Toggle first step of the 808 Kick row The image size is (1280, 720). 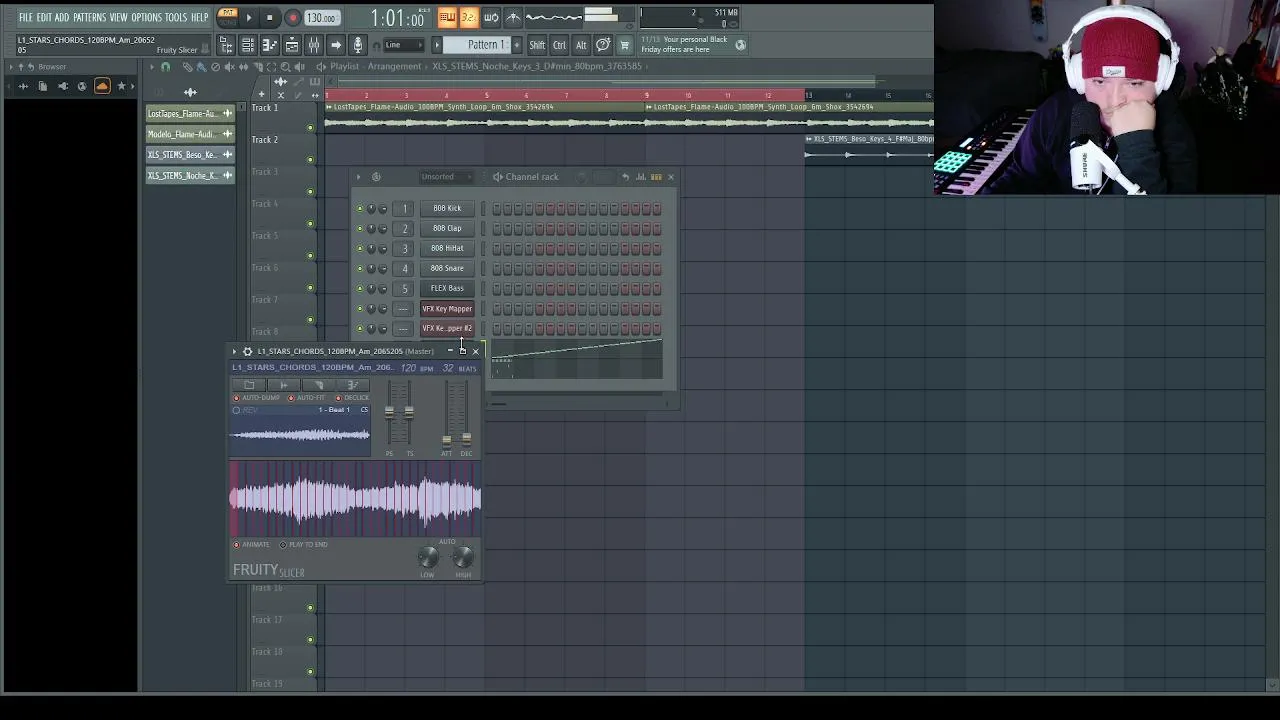[495, 209]
